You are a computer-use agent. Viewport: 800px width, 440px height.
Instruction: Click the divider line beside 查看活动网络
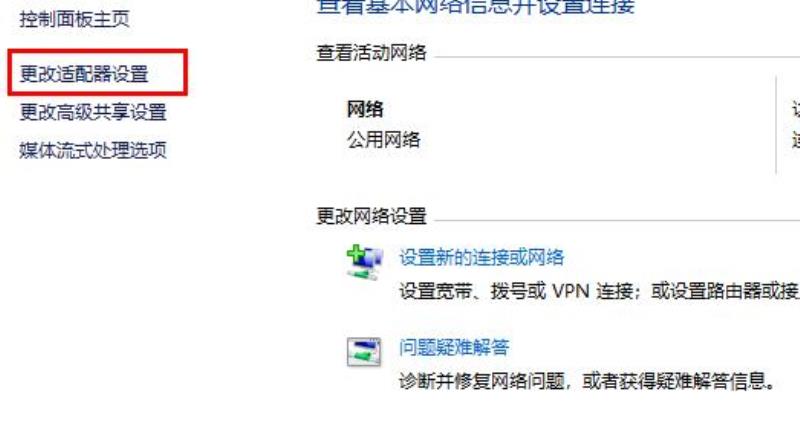(x=617, y=57)
